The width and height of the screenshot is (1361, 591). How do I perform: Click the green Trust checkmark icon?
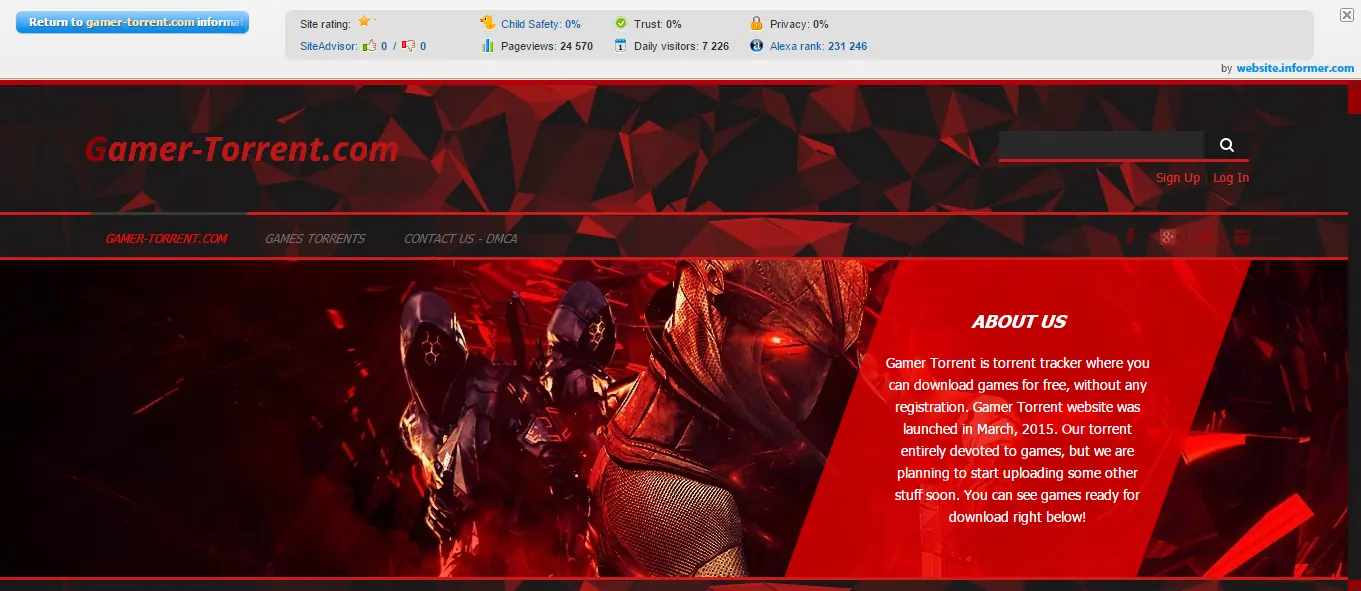tap(621, 23)
